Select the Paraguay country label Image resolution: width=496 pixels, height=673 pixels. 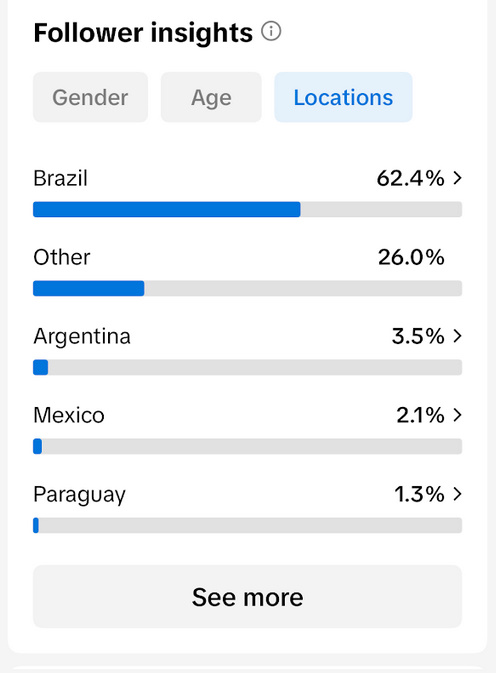click(x=79, y=495)
